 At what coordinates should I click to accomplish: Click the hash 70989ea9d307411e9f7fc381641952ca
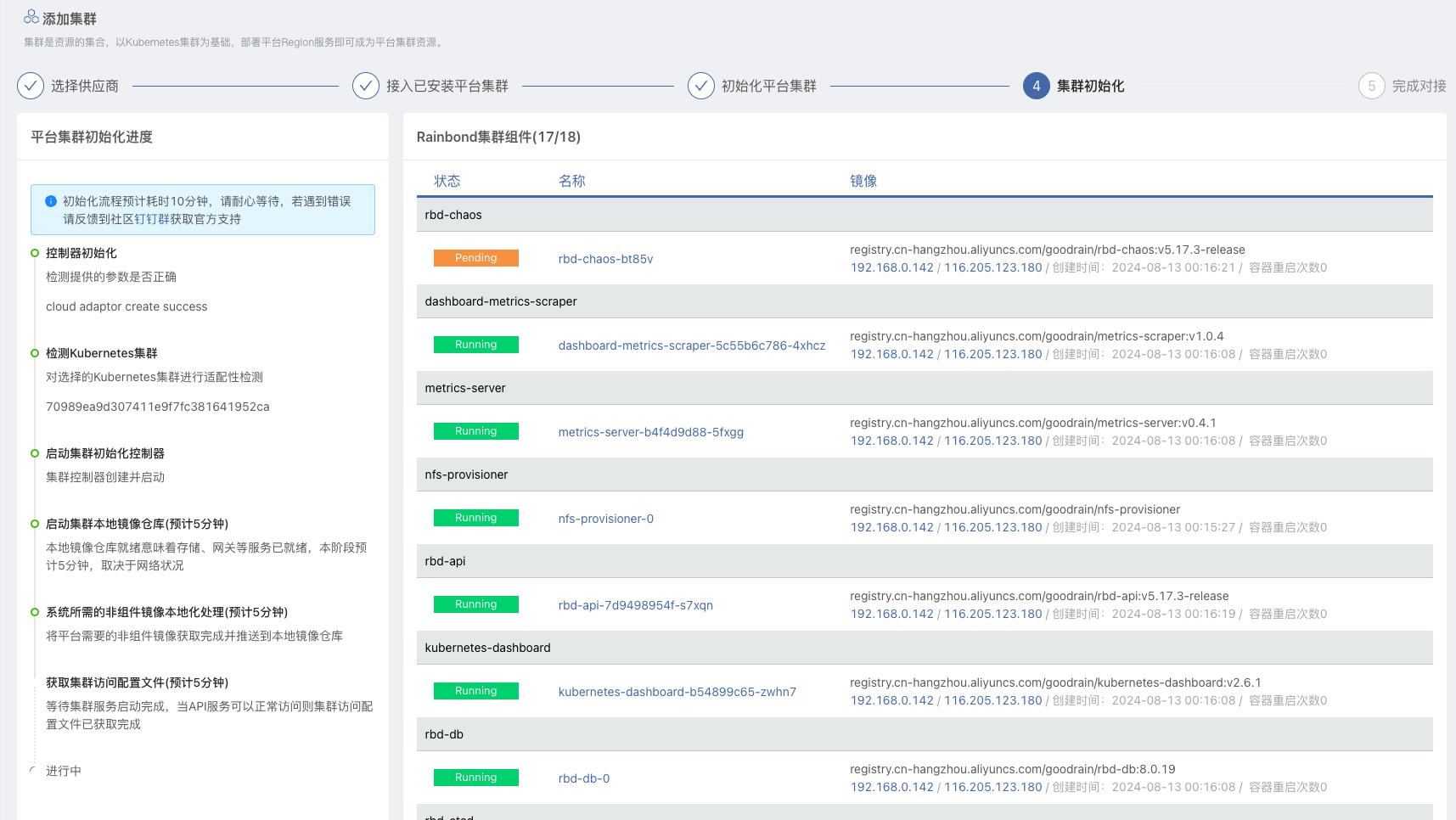pyautogui.click(x=158, y=407)
